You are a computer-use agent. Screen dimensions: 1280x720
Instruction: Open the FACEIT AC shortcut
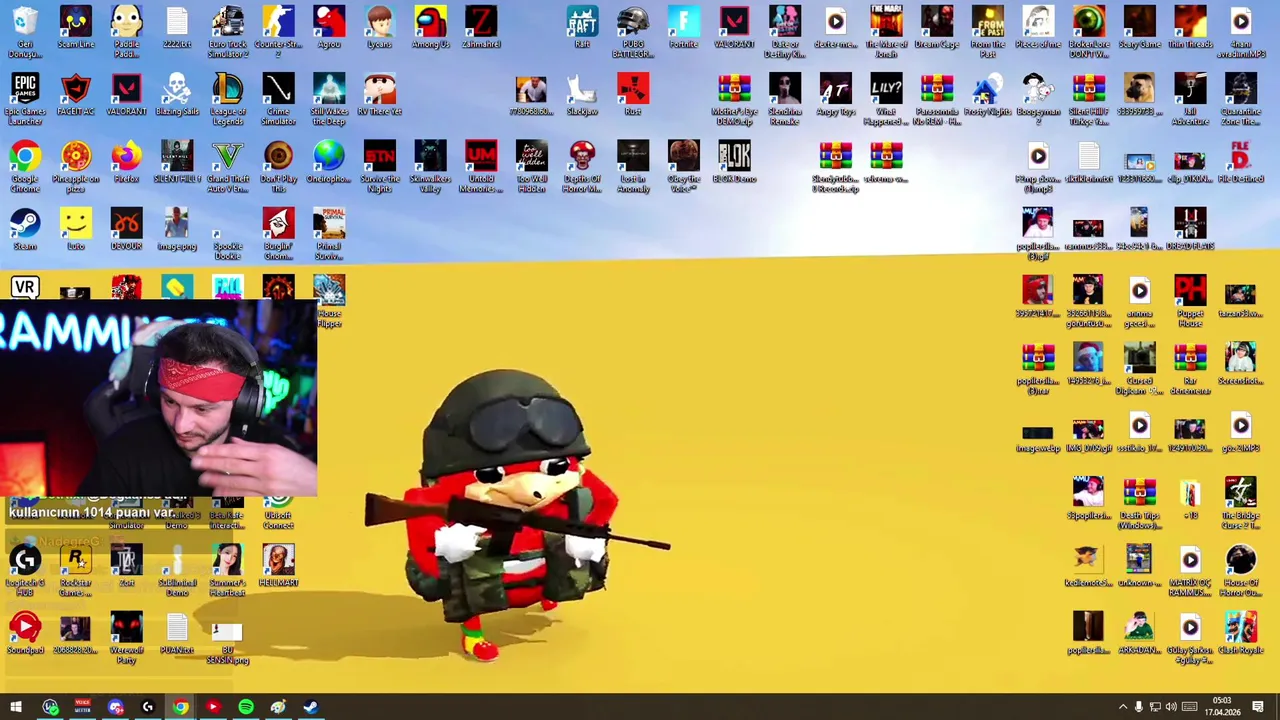(x=76, y=94)
